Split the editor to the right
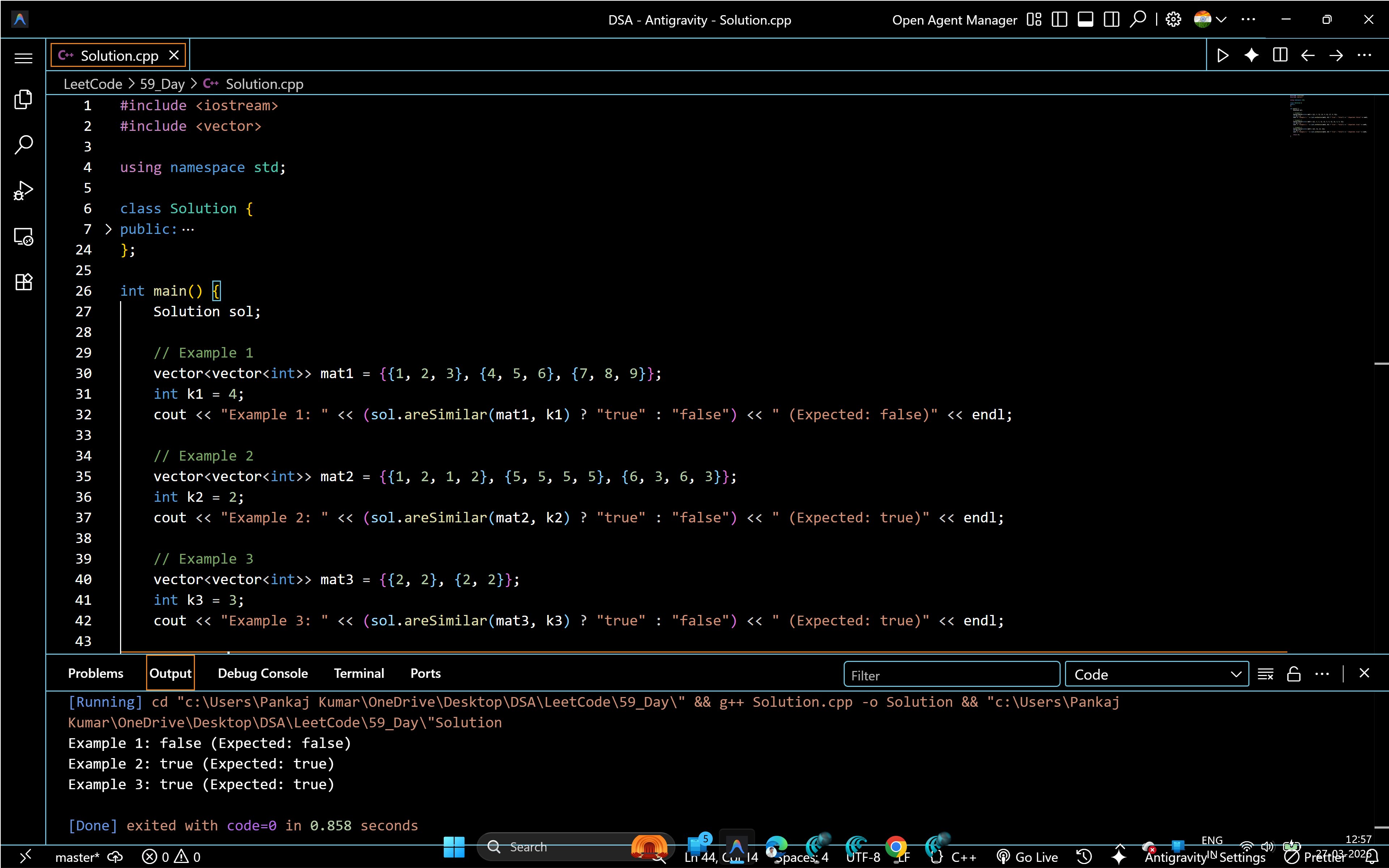Screen dimensions: 1389x868 [1279, 55]
